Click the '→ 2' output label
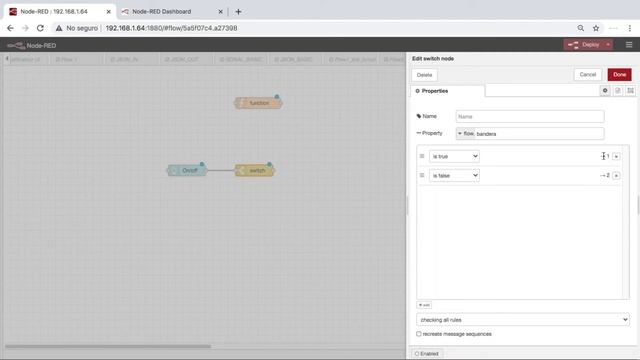The width and height of the screenshot is (640, 360). point(605,176)
